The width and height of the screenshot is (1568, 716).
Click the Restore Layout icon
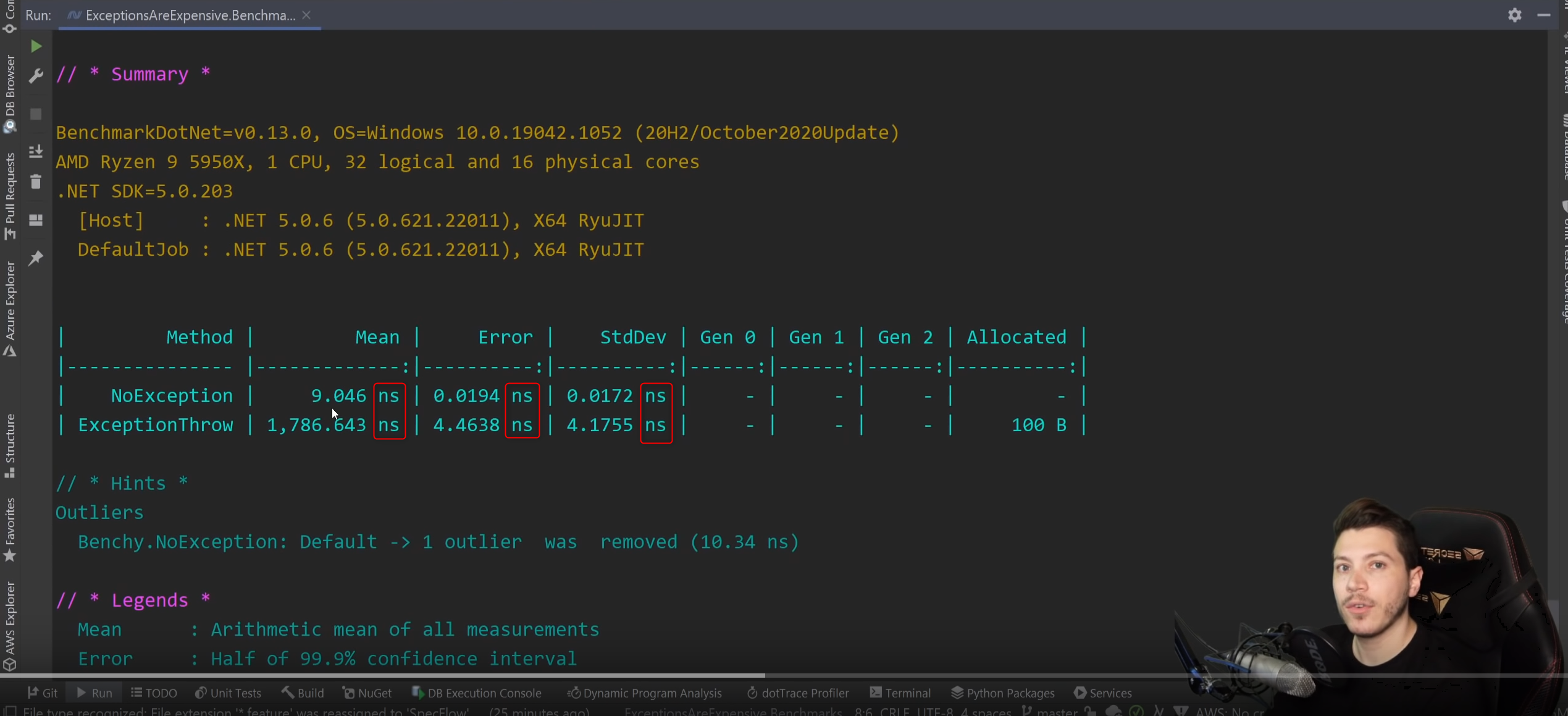[x=36, y=221]
